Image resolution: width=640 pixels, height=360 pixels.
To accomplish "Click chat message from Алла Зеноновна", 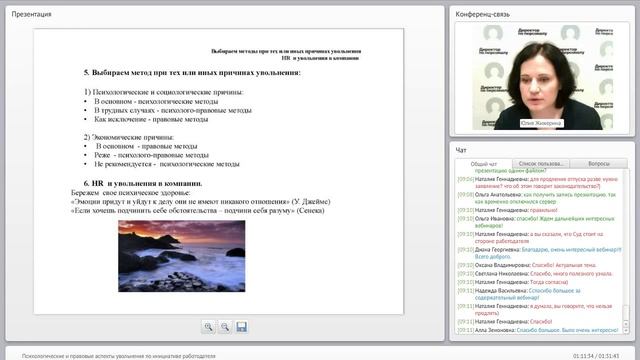I will click(538, 330).
